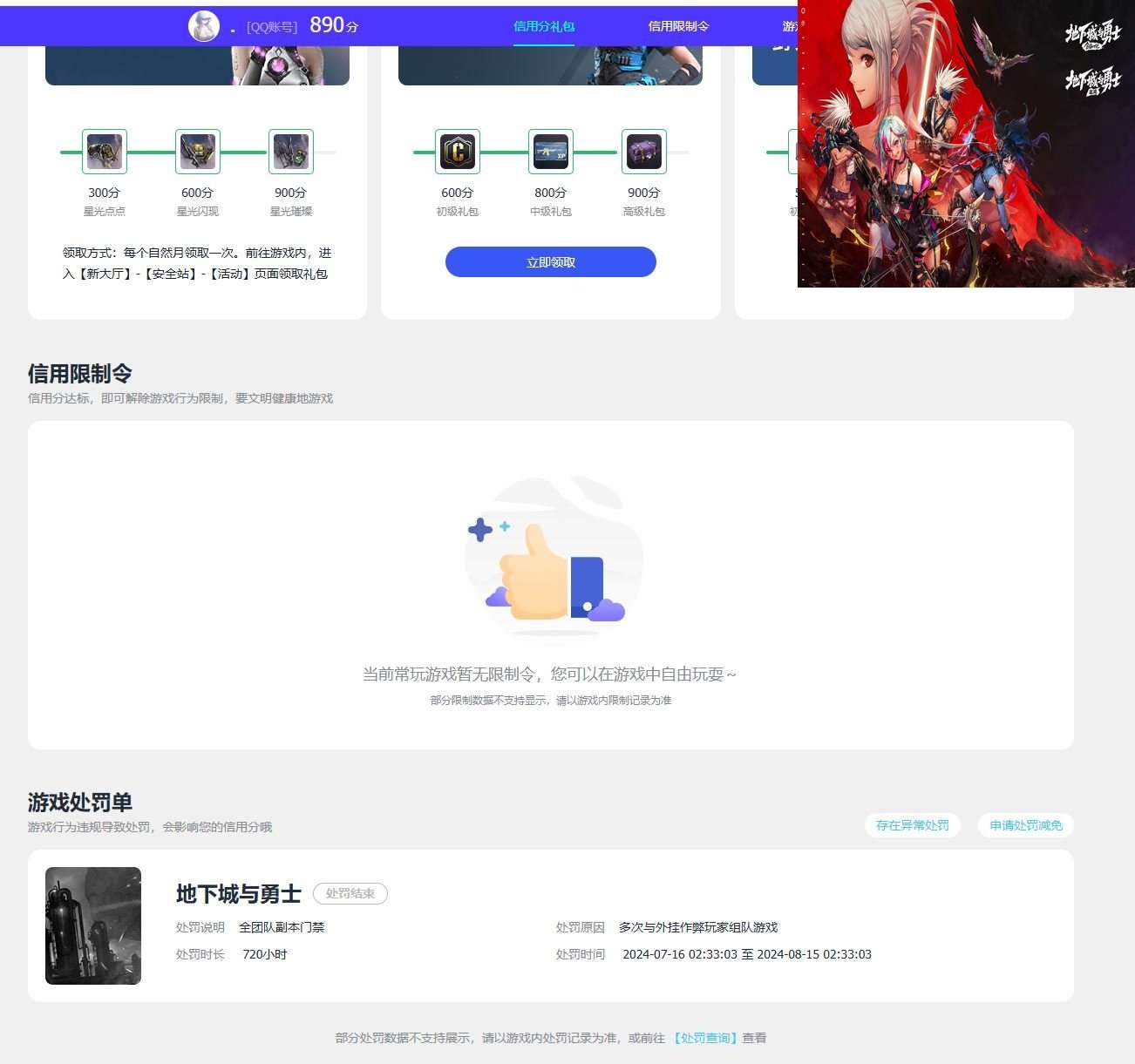Click the 全团队副本门禁 penalty description
The height and width of the screenshot is (1064, 1135).
[282, 927]
